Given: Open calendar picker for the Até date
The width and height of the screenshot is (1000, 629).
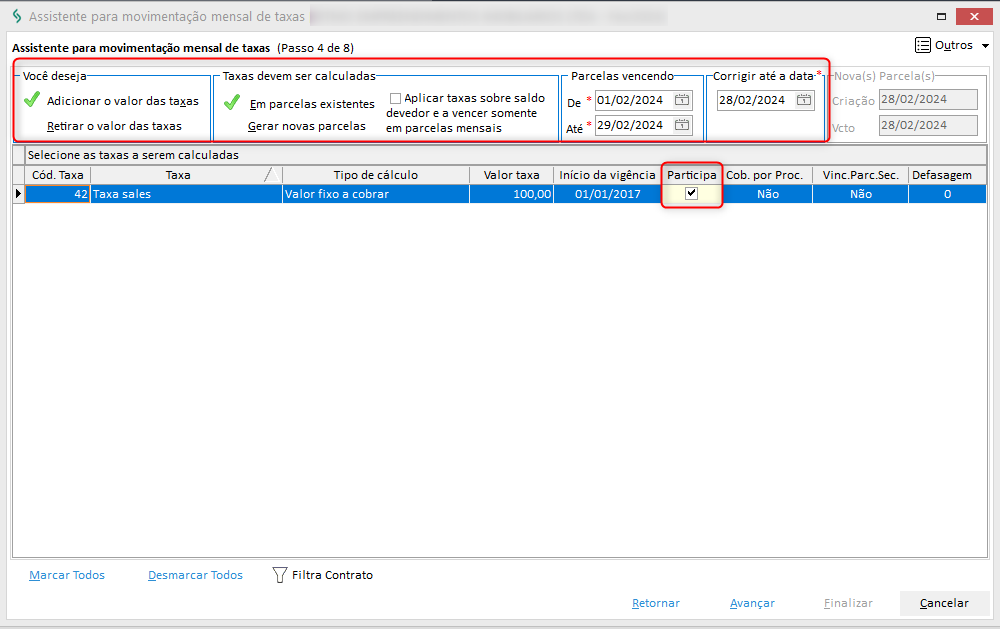Looking at the screenshot, I should pos(681,125).
